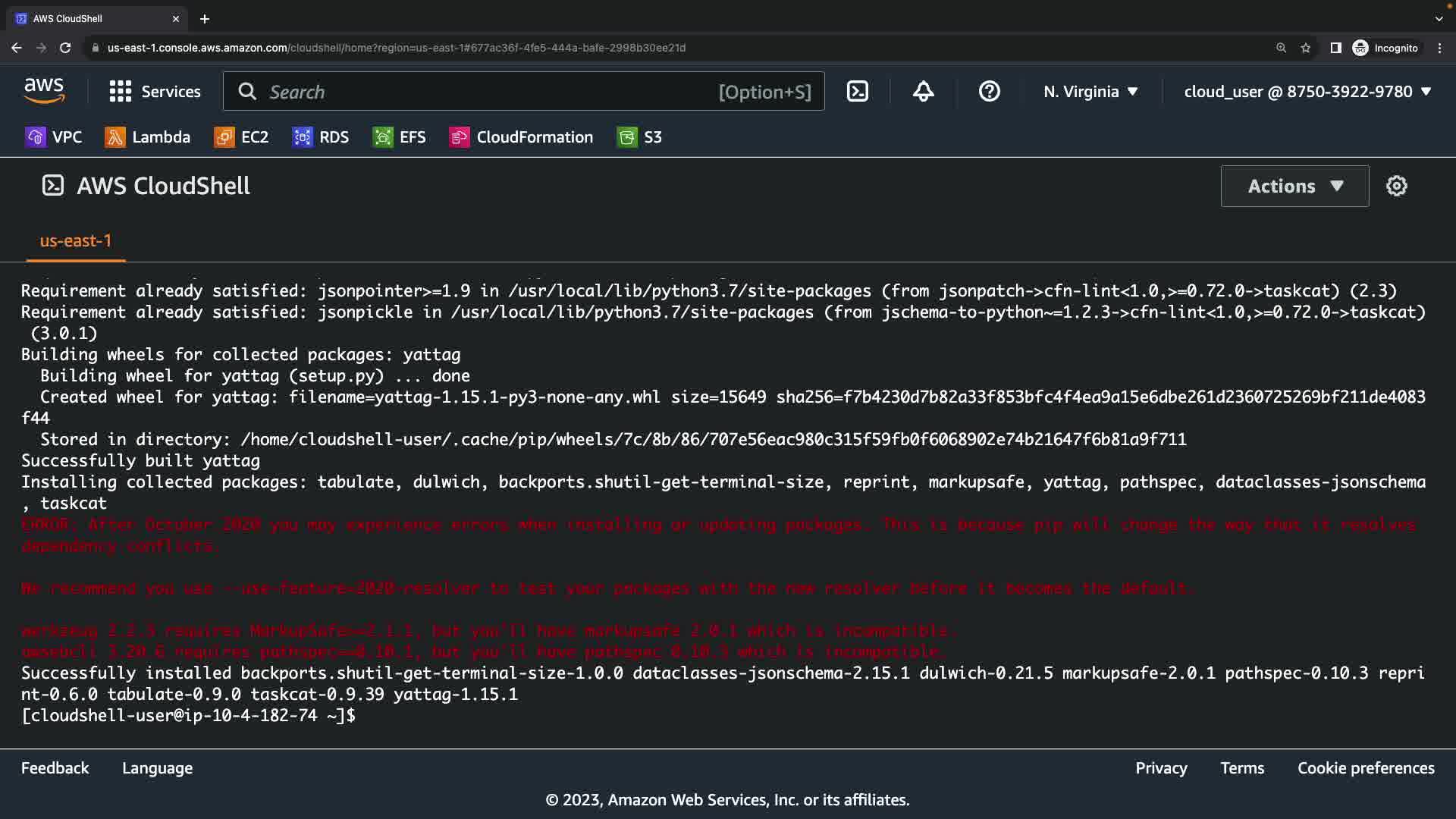This screenshot has width=1456, height=819.
Task: Expand the cloud_user account menu
Action: (1307, 92)
